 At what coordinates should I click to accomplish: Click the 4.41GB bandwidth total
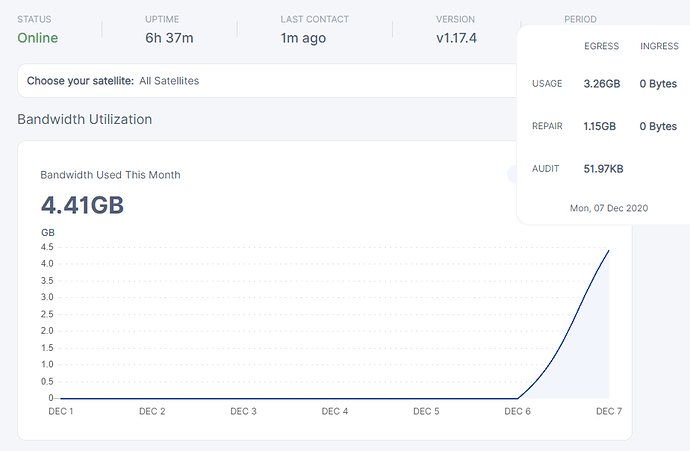[x=82, y=206]
